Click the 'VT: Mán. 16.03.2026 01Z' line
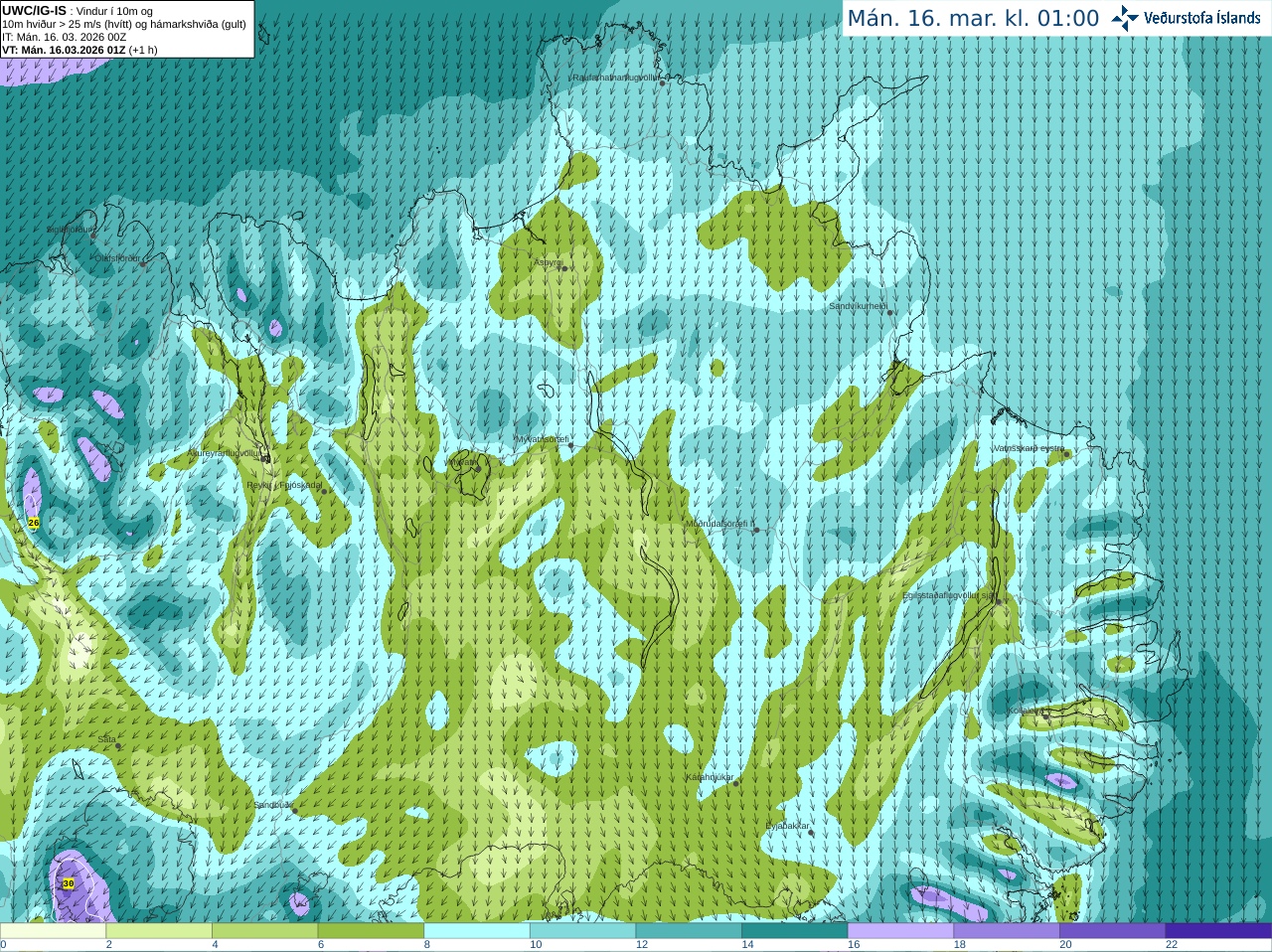The width and height of the screenshot is (1272, 952). click(x=64, y=50)
